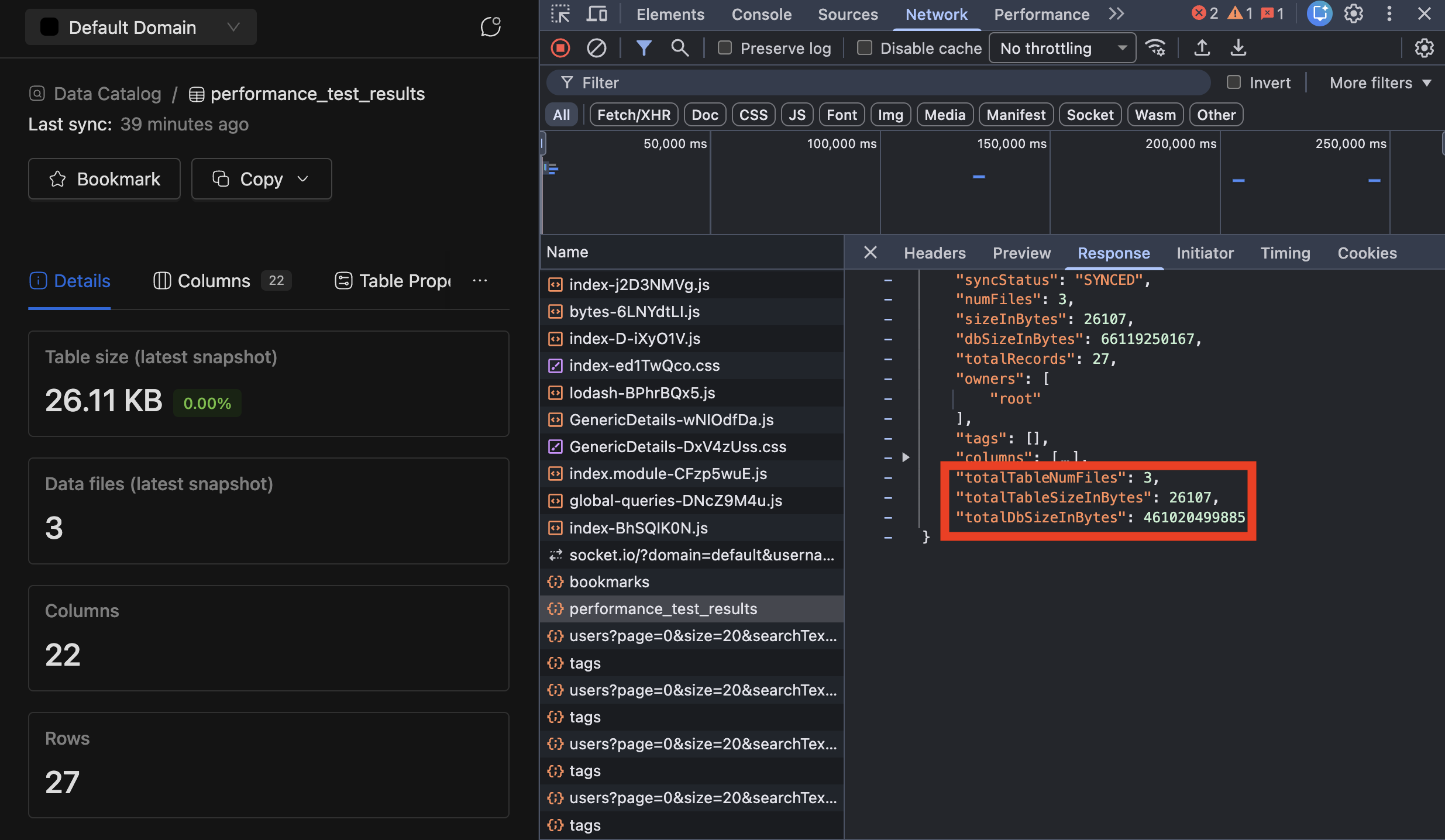Screen dimensions: 1445x840
Task: Enable Preserve log checkbox
Action: [725, 48]
